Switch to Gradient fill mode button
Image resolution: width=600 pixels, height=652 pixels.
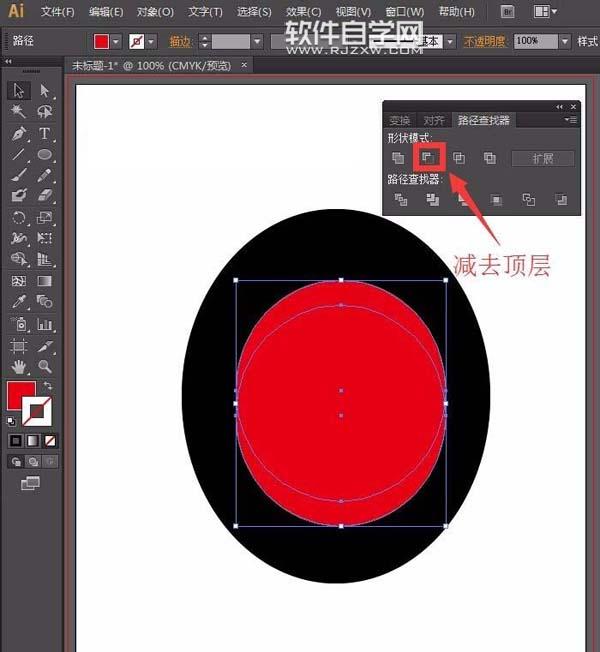click(x=33, y=441)
